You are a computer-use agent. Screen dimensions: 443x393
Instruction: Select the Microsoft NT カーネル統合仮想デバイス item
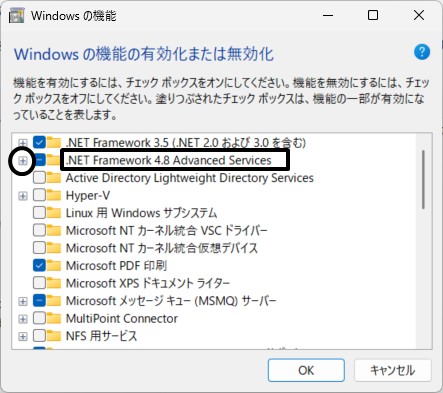162,248
